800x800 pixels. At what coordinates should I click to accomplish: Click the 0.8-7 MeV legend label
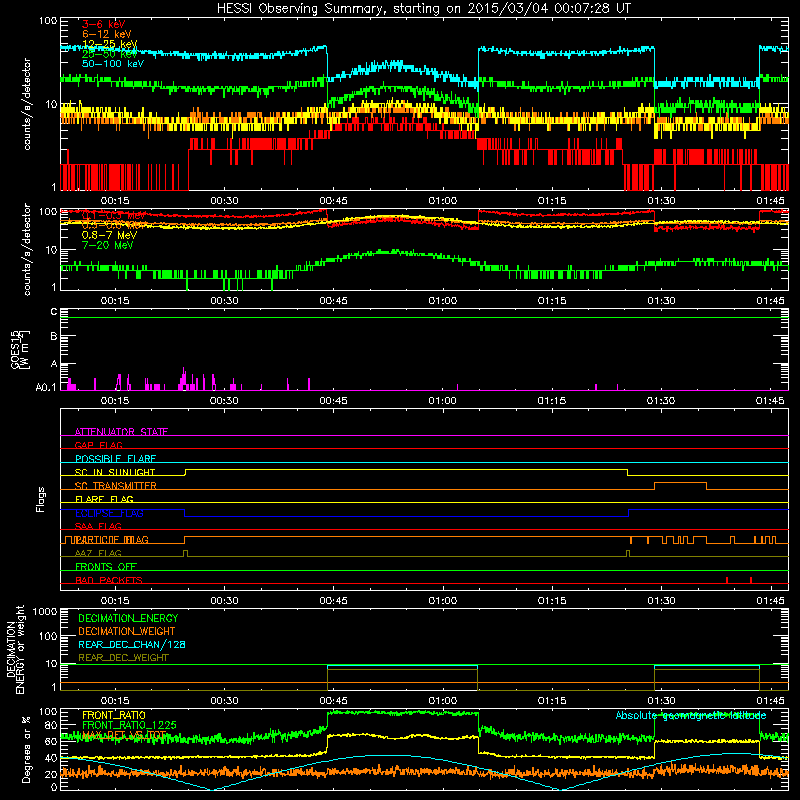click(110, 235)
